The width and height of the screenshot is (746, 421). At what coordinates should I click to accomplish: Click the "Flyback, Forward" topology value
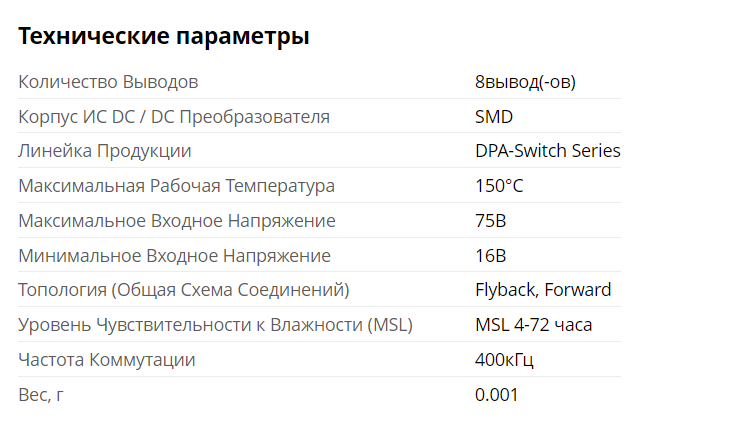[x=543, y=290]
